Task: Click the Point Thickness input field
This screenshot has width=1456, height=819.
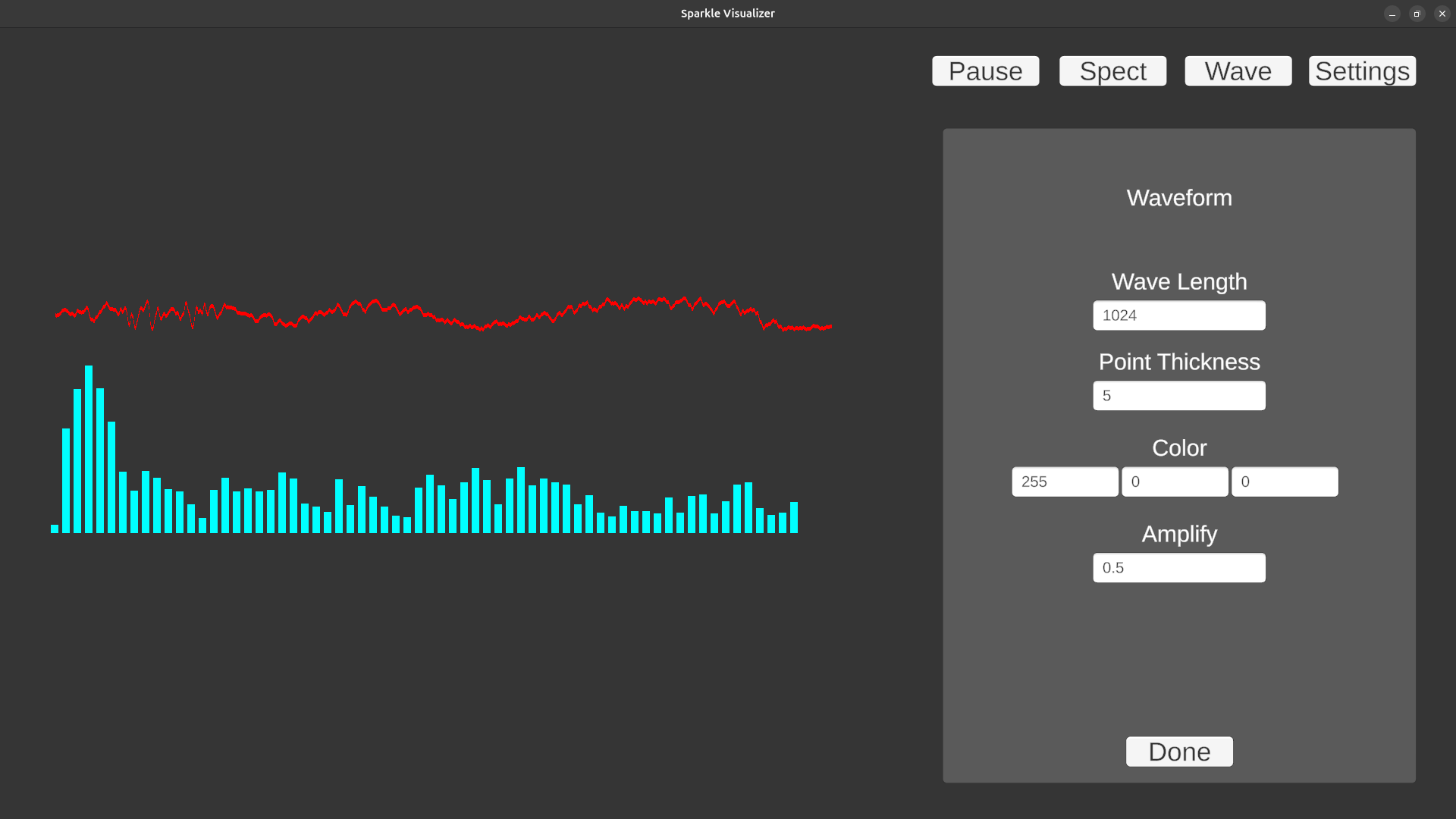Action: coord(1178,396)
